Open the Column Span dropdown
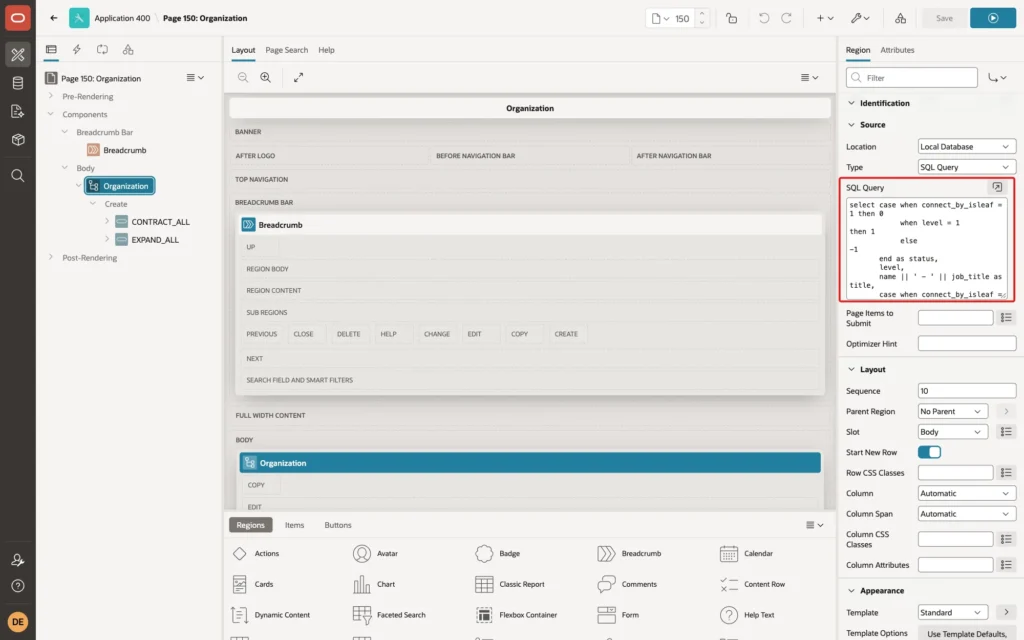This screenshot has width=1024, height=640. [x=967, y=514]
